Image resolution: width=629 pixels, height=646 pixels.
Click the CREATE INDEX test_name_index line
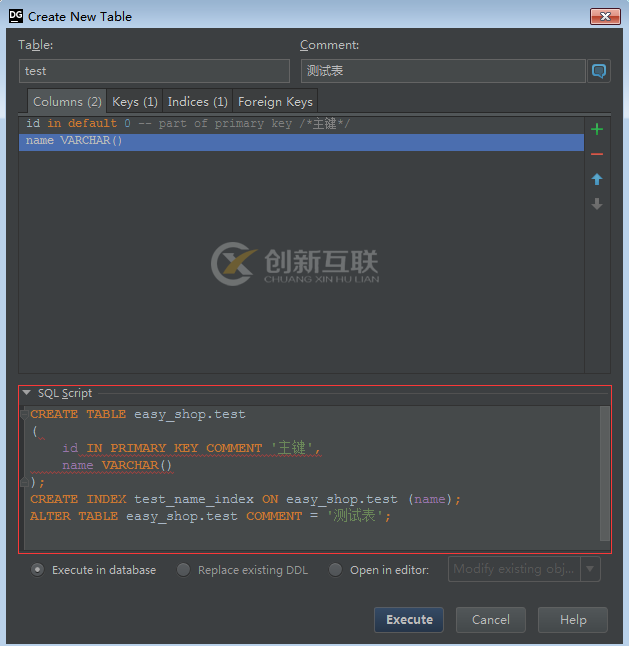click(245, 499)
